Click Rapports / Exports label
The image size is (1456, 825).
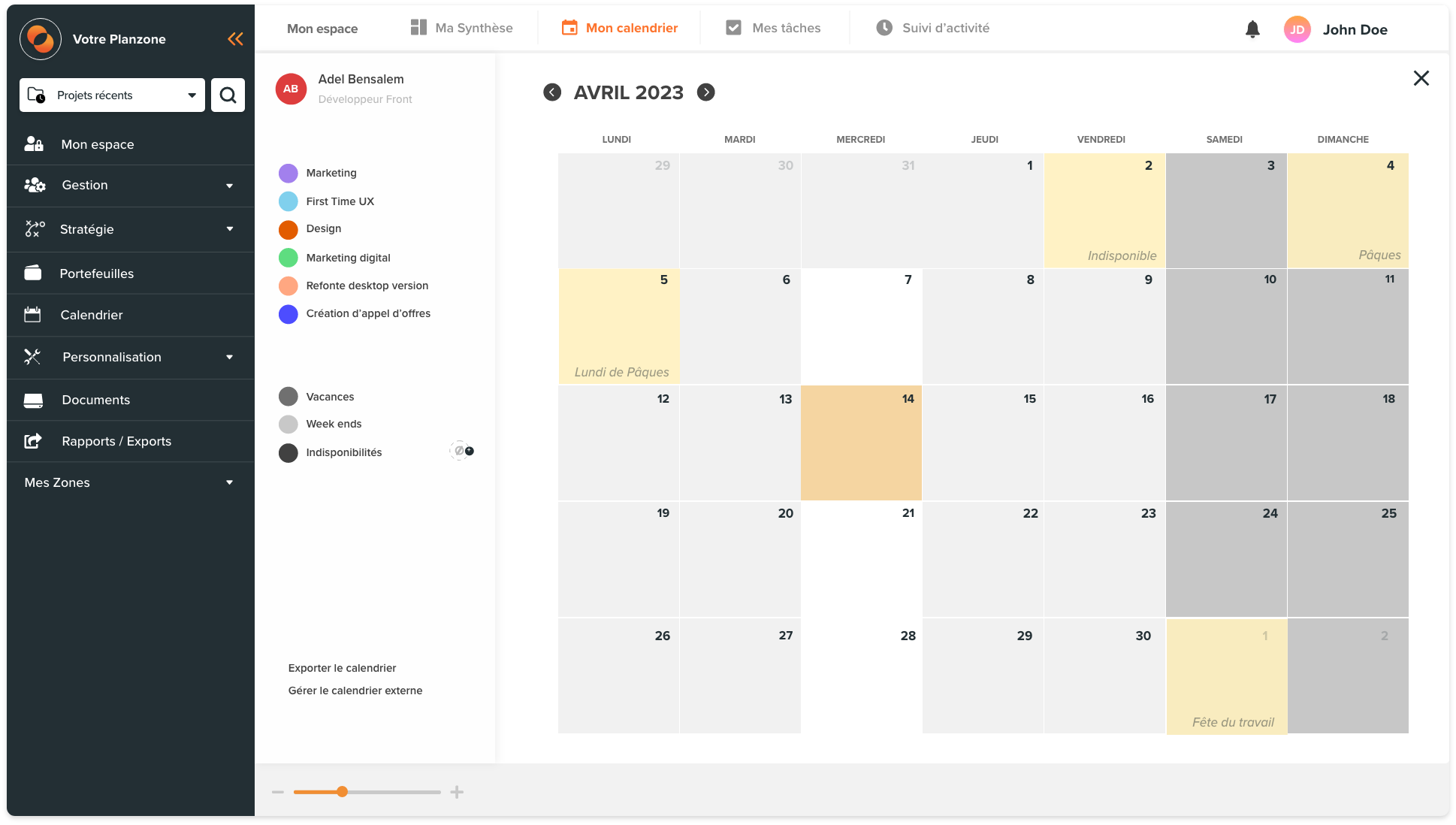point(116,441)
